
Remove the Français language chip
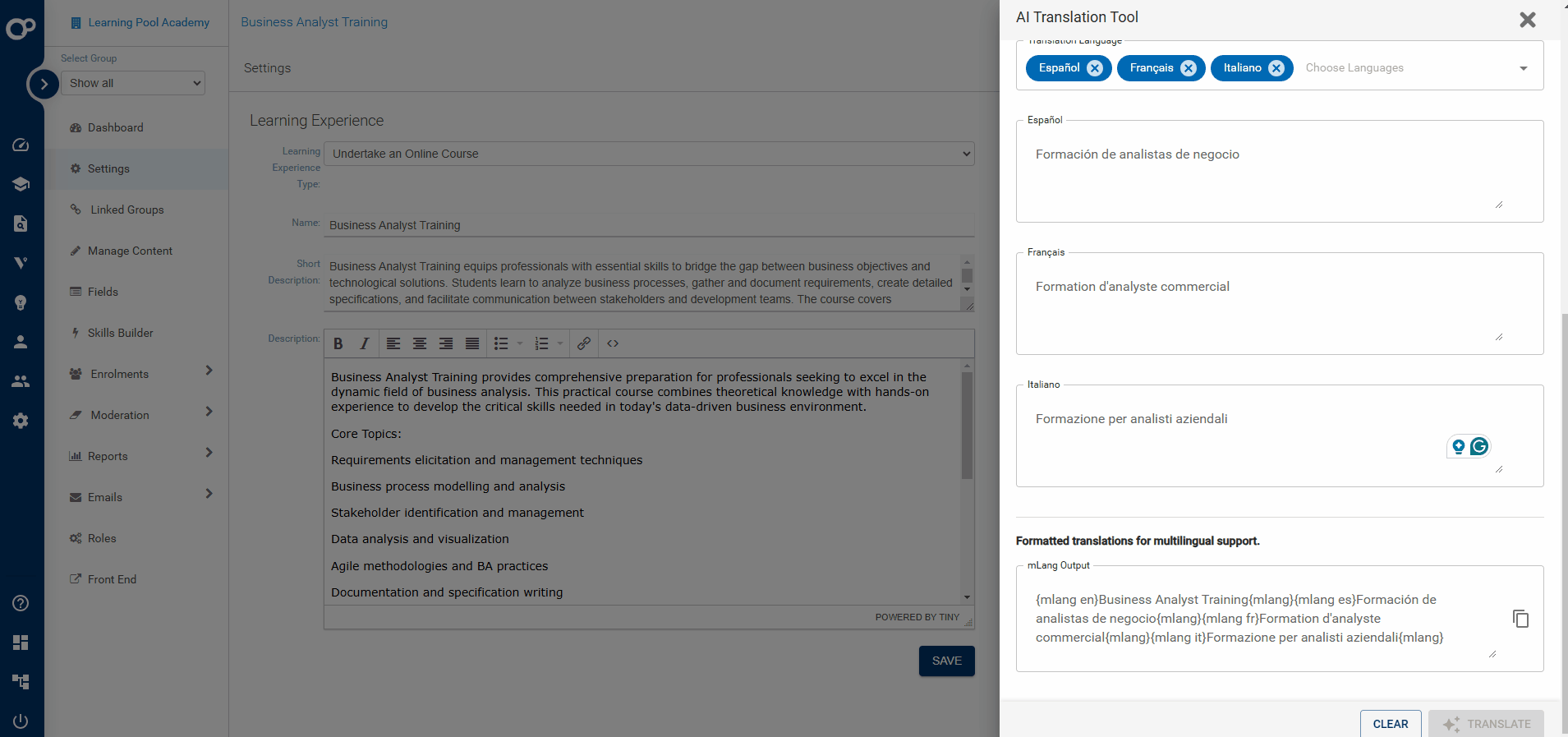pos(1189,68)
